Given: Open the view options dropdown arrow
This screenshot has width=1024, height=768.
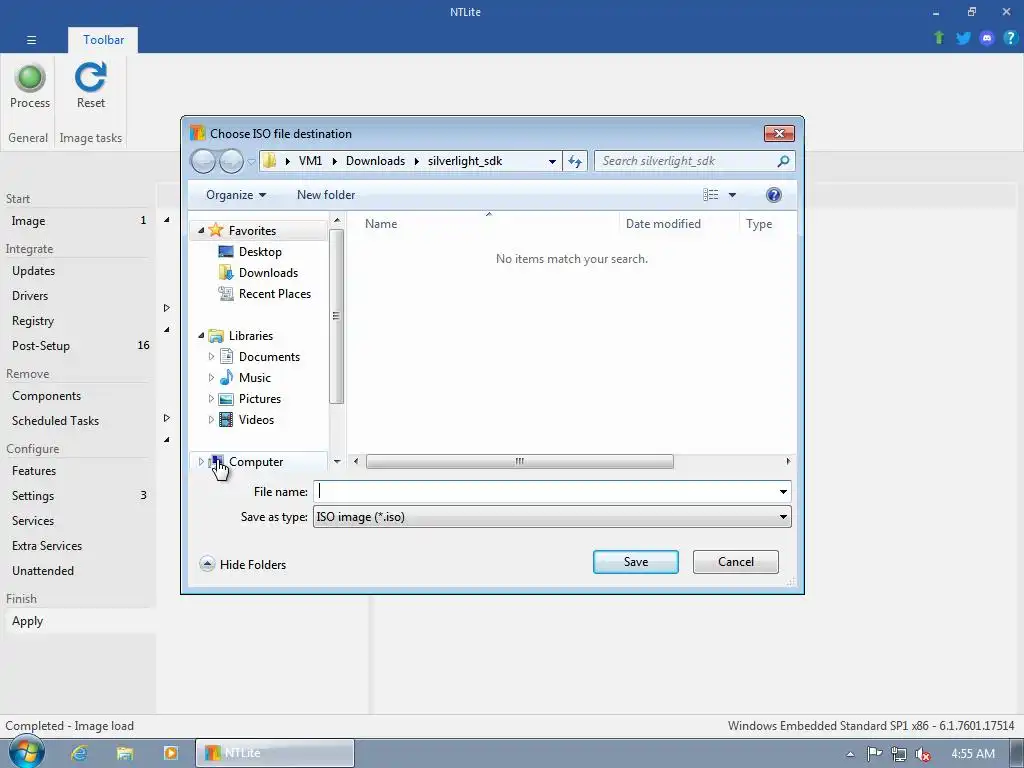Looking at the screenshot, I should pos(732,195).
